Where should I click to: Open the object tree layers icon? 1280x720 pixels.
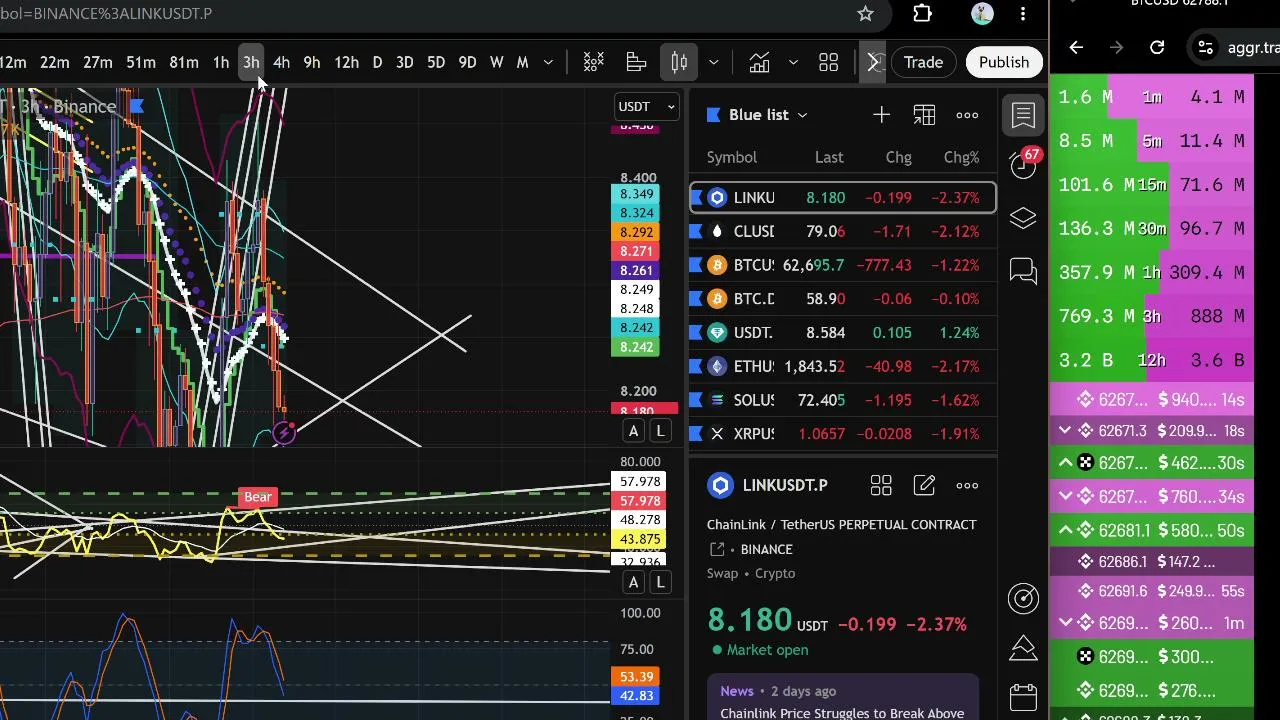click(x=1023, y=219)
